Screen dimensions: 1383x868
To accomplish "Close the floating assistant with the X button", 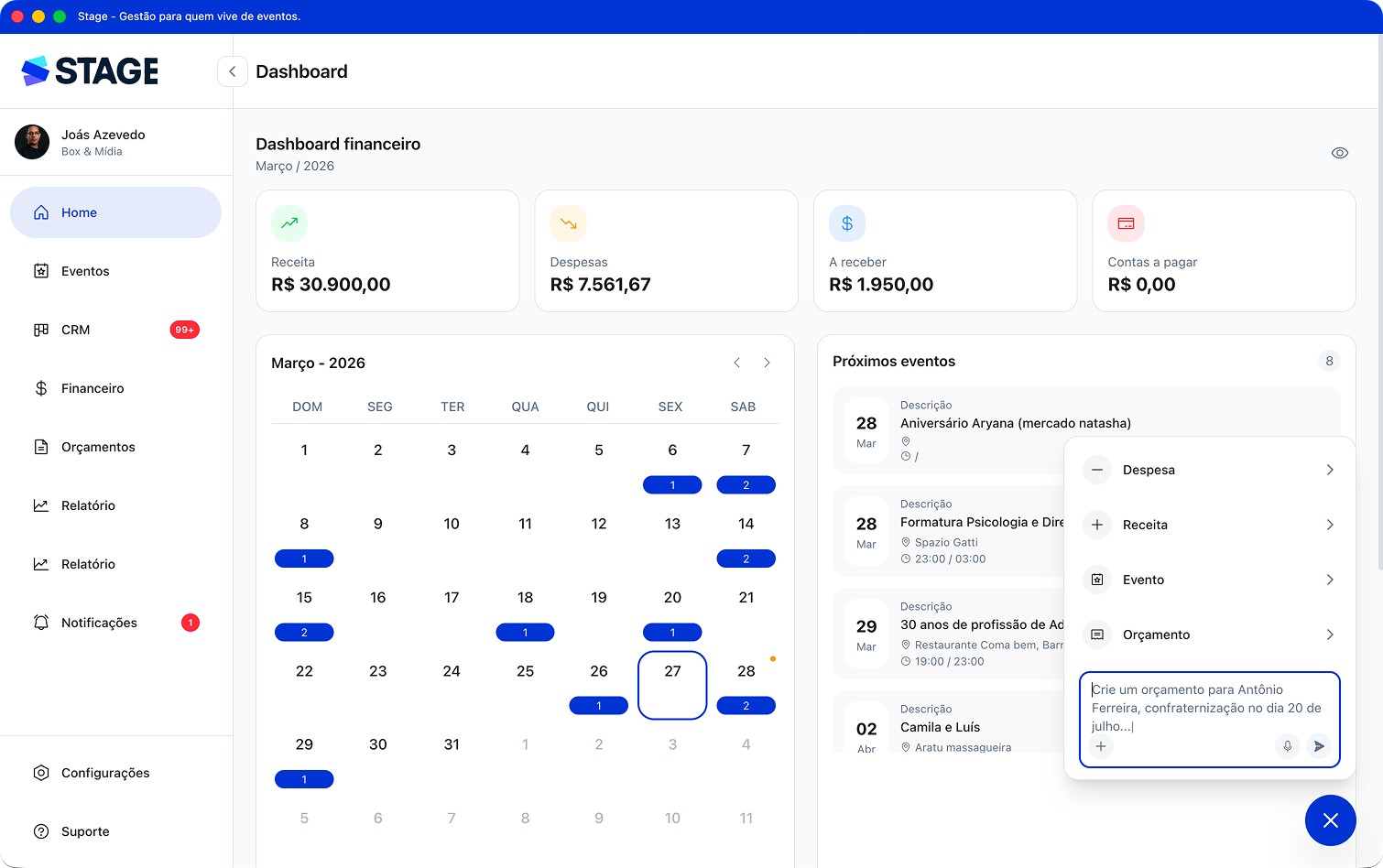I will (1331, 820).
